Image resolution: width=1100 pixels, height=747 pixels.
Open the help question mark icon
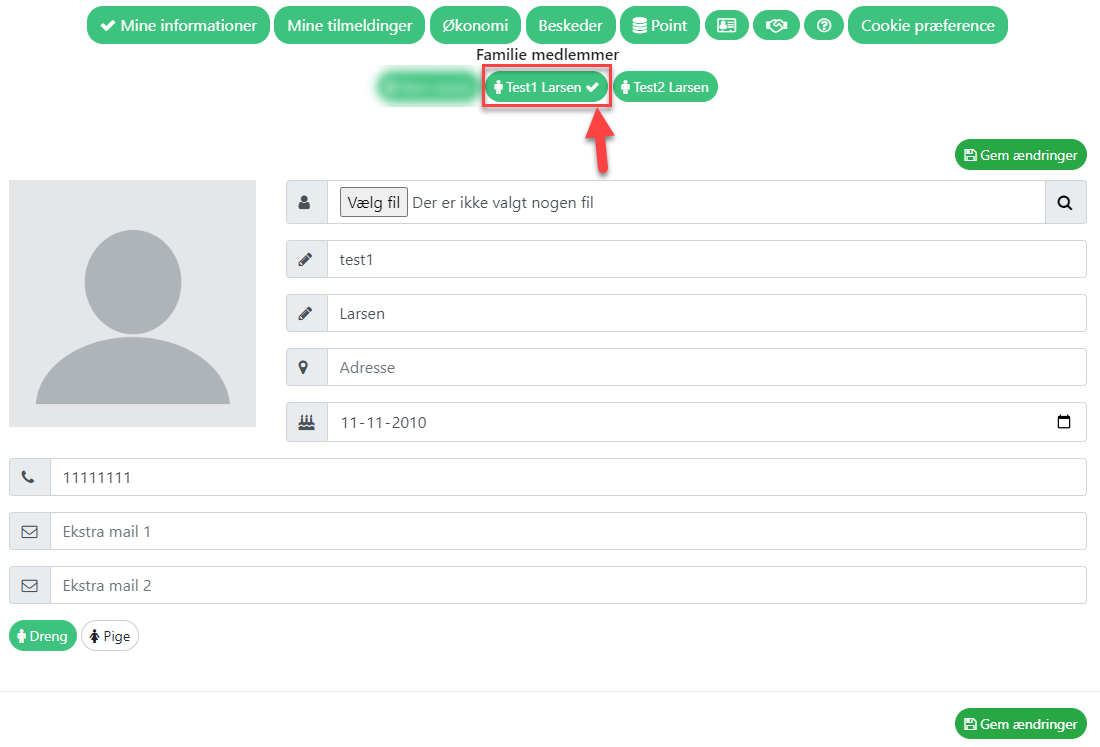click(824, 26)
